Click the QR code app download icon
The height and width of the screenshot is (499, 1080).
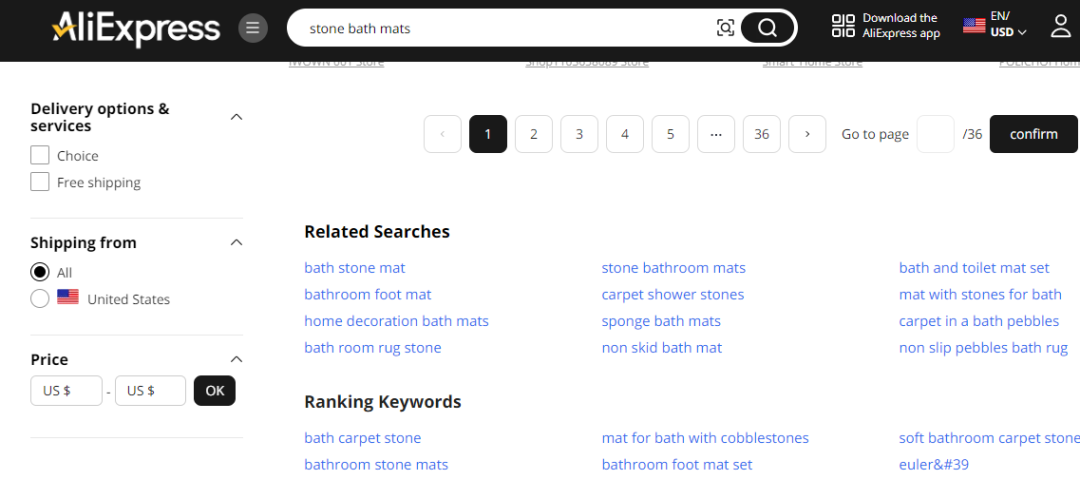[x=843, y=26]
